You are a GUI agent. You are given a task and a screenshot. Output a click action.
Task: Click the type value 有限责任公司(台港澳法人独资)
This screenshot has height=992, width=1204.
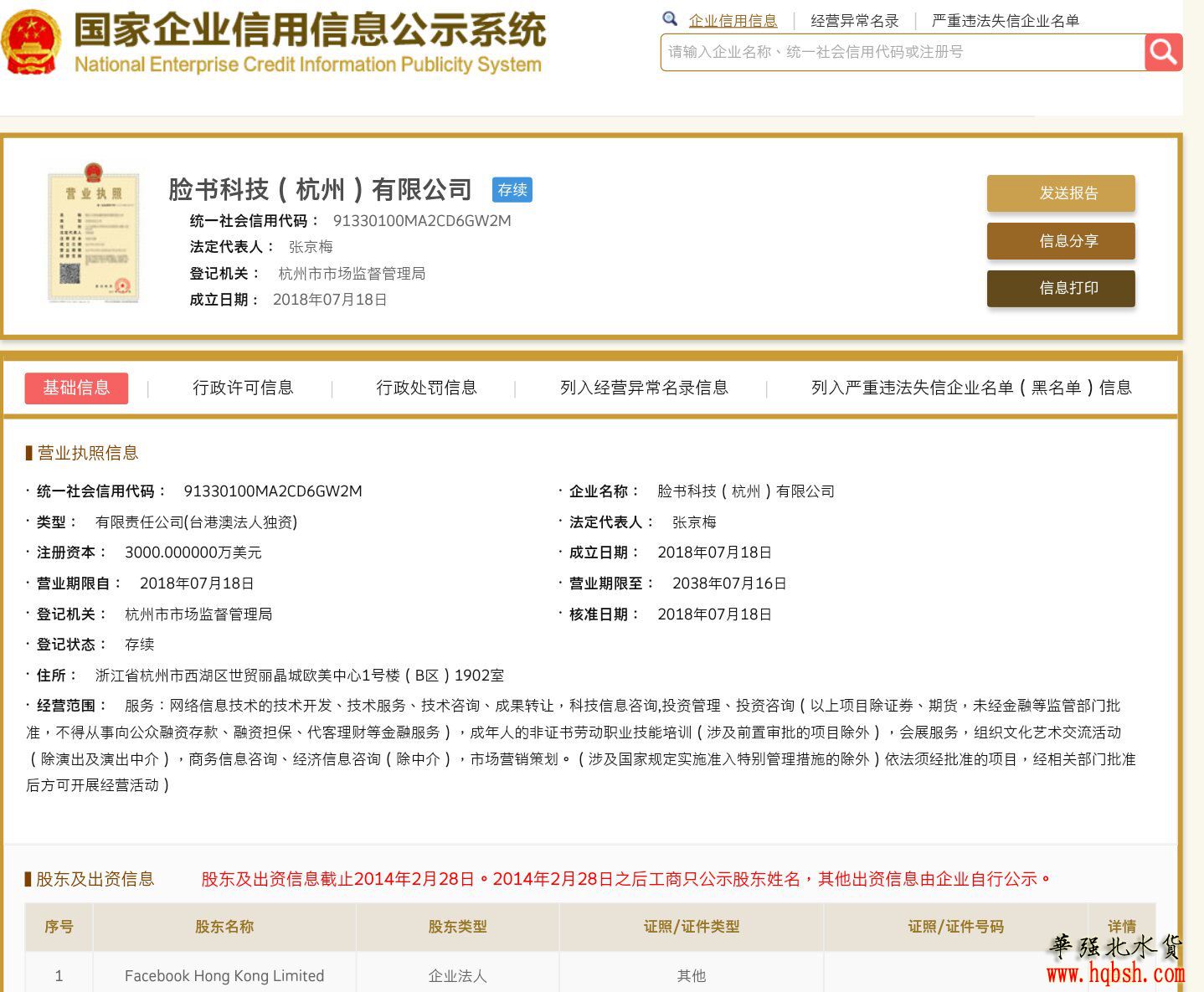coord(197,522)
